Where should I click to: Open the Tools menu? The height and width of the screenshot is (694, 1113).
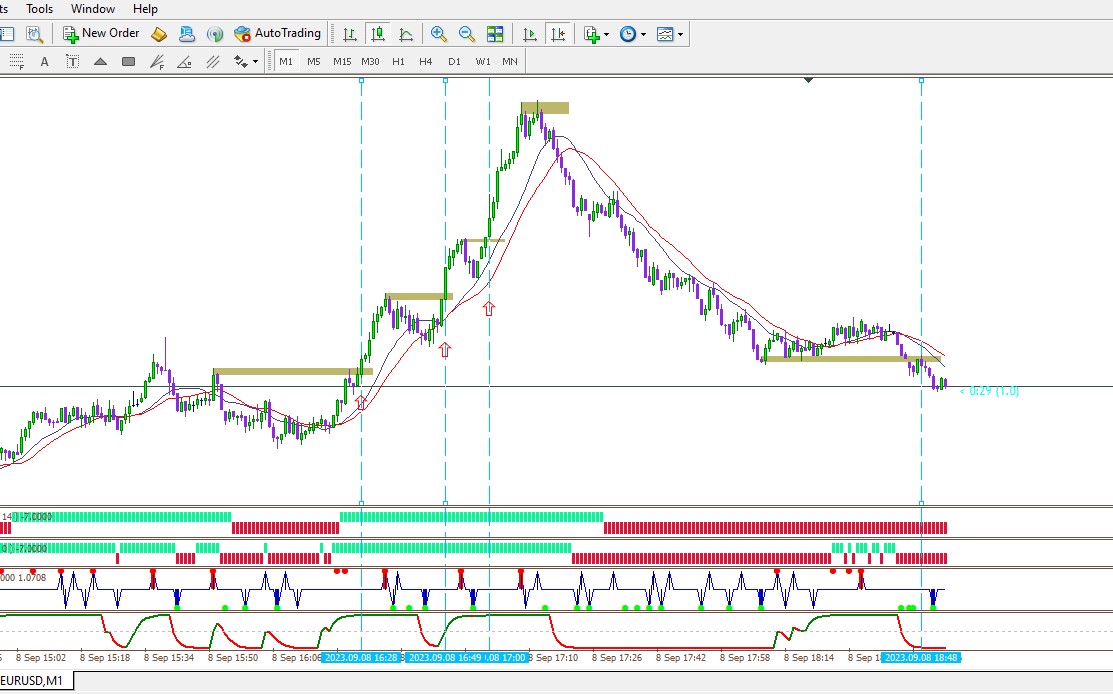pos(39,9)
